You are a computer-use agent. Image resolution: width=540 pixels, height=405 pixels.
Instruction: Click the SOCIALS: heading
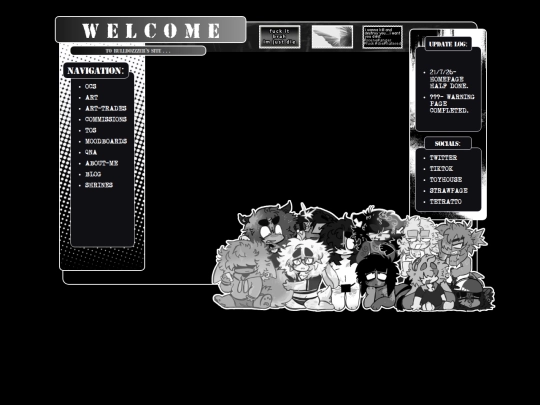pyautogui.click(x=448, y=143)
